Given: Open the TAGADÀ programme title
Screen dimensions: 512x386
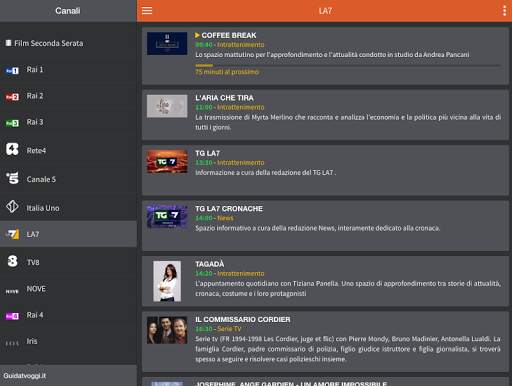Looking at the screenshot, I should tap(210, 264).
